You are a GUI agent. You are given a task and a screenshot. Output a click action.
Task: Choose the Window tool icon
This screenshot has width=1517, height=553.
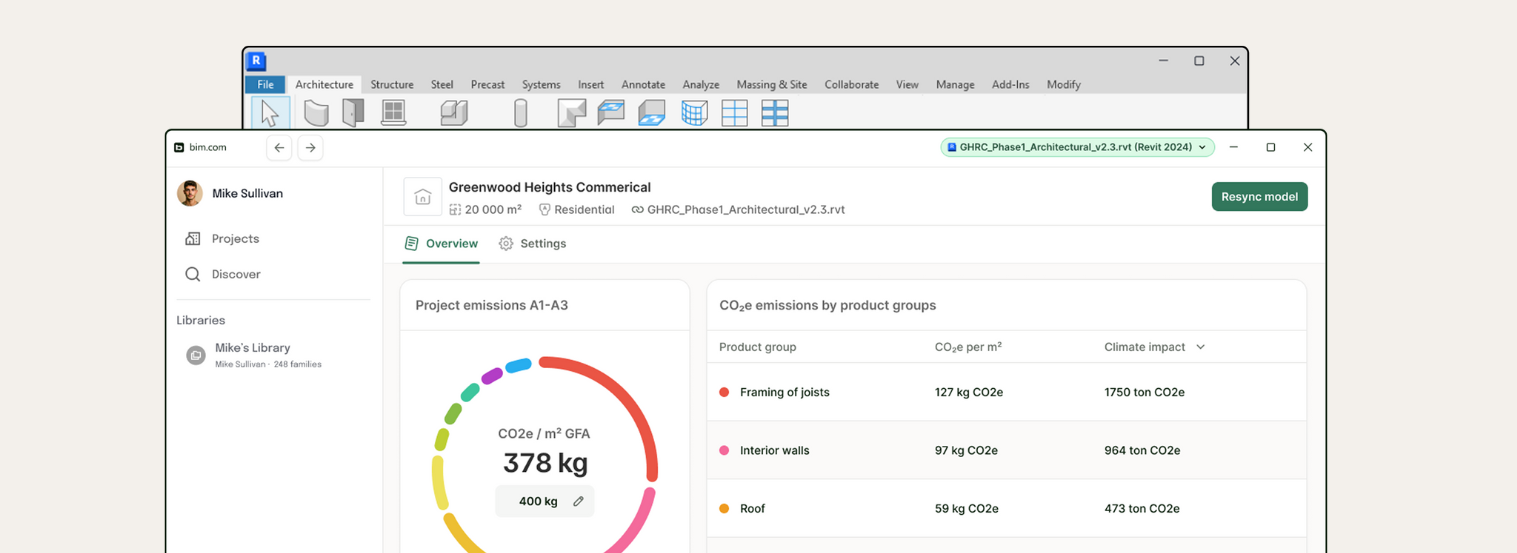click(x=394, y=112)
